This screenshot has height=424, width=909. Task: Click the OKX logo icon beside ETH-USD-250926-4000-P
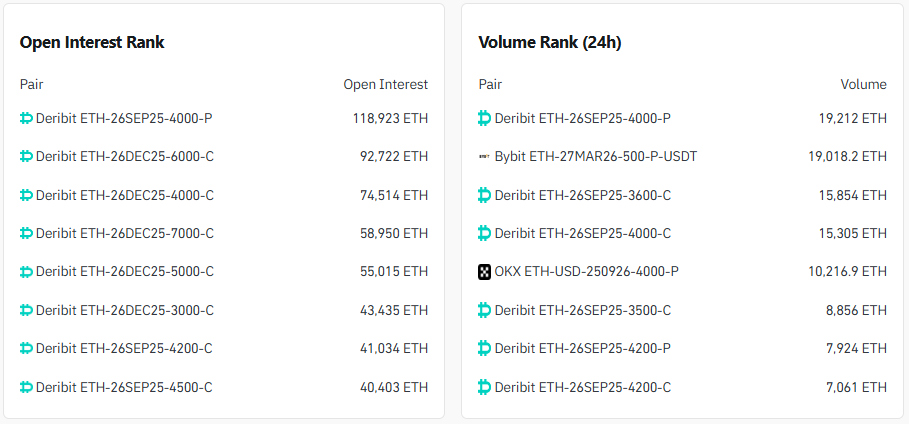[485, 271]
